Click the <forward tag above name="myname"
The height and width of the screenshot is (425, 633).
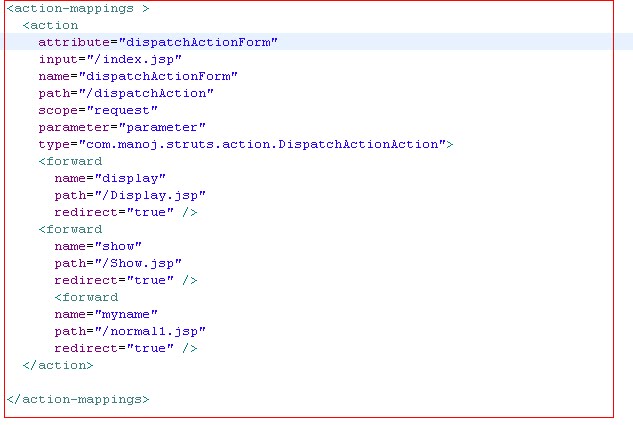(x=86, y=297)
